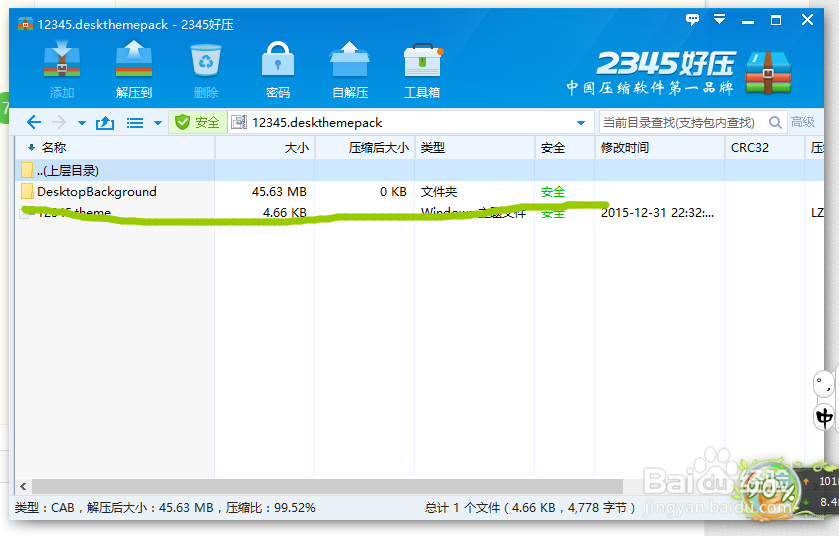
Task: Click the 中 input method indicator
Action: 824,417
